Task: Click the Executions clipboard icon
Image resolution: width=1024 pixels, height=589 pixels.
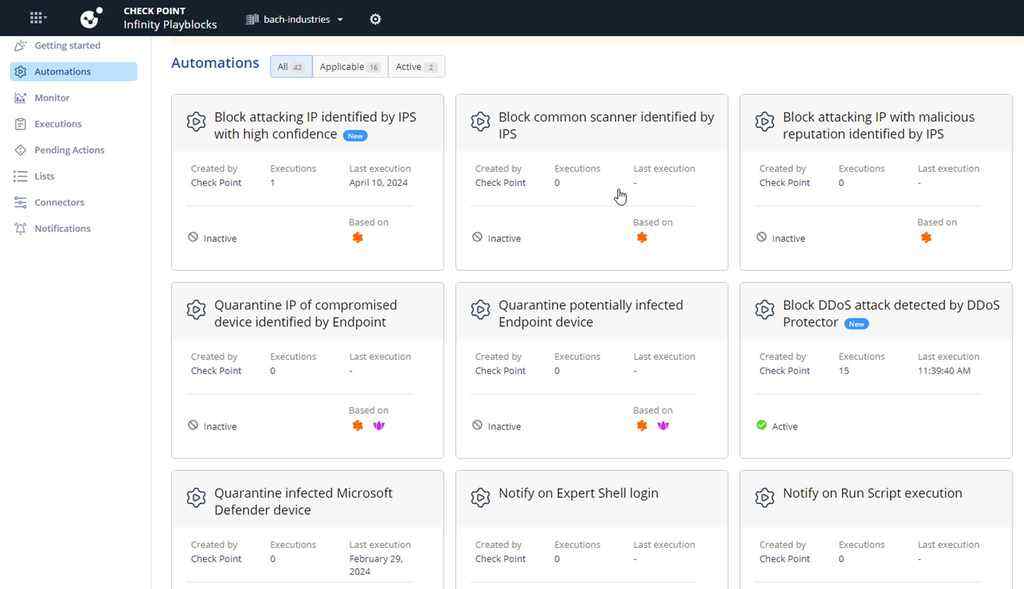Action: click(x=21, y=124)
